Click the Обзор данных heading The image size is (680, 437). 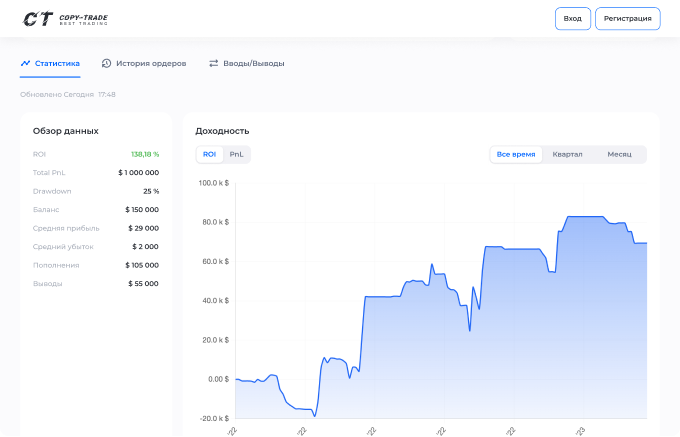pos(66,131)
